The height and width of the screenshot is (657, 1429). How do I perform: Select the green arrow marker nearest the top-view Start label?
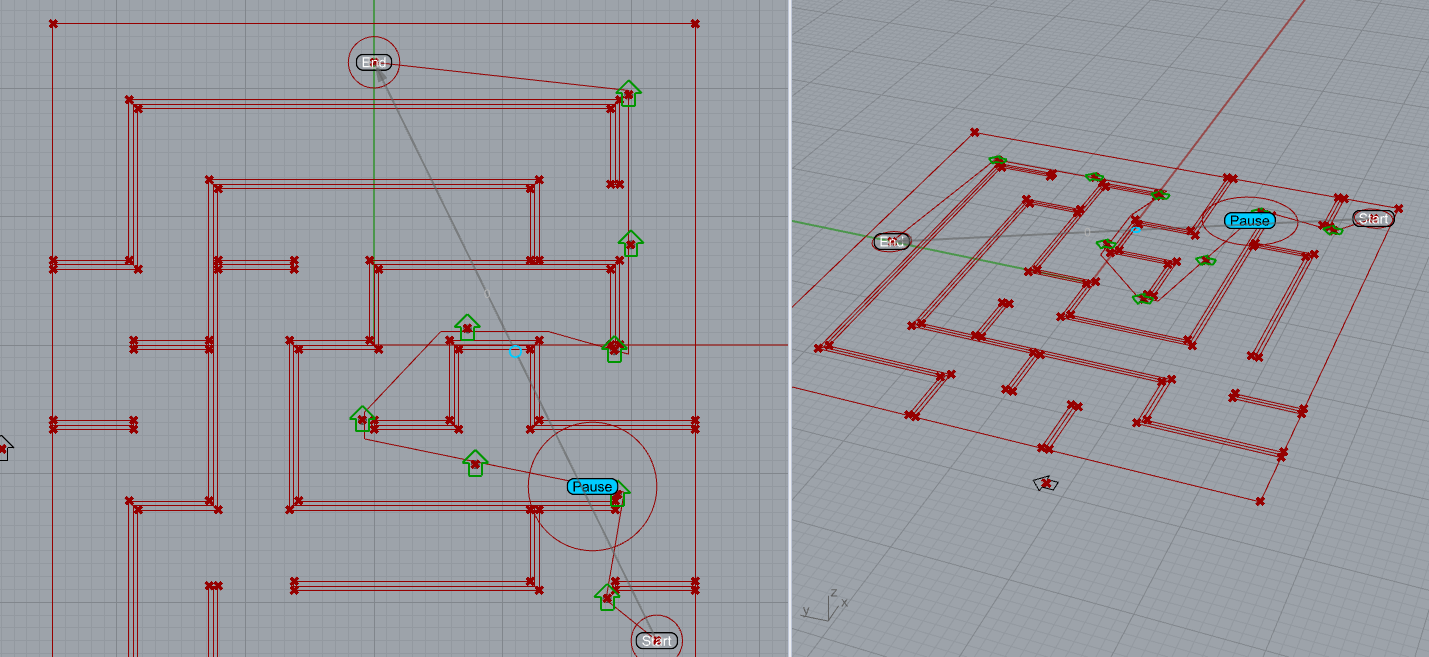[x=606, y=597]
